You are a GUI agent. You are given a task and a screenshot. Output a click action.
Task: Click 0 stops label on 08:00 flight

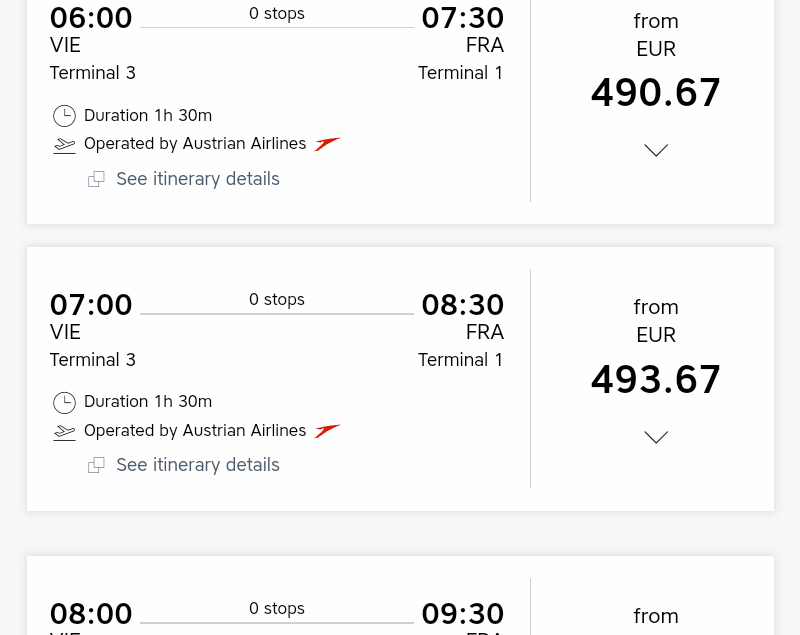click(x=277, y=608)
